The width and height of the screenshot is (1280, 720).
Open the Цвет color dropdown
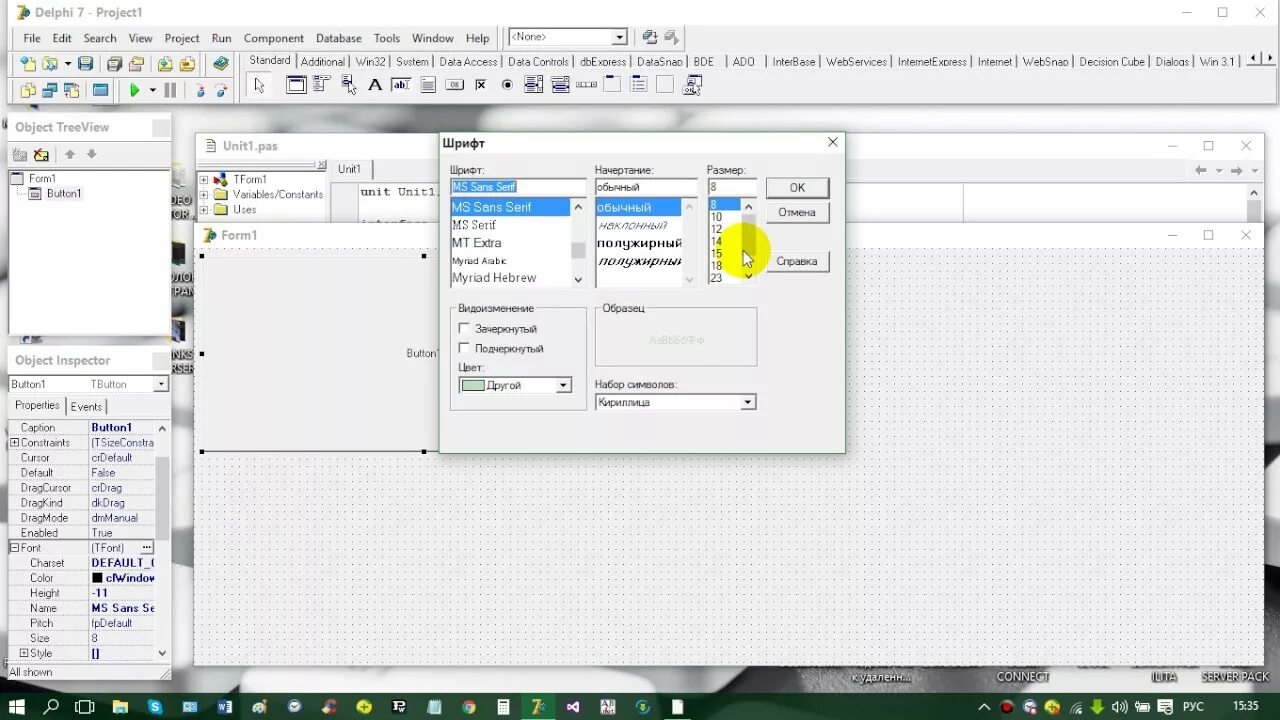tap(563, 385)
